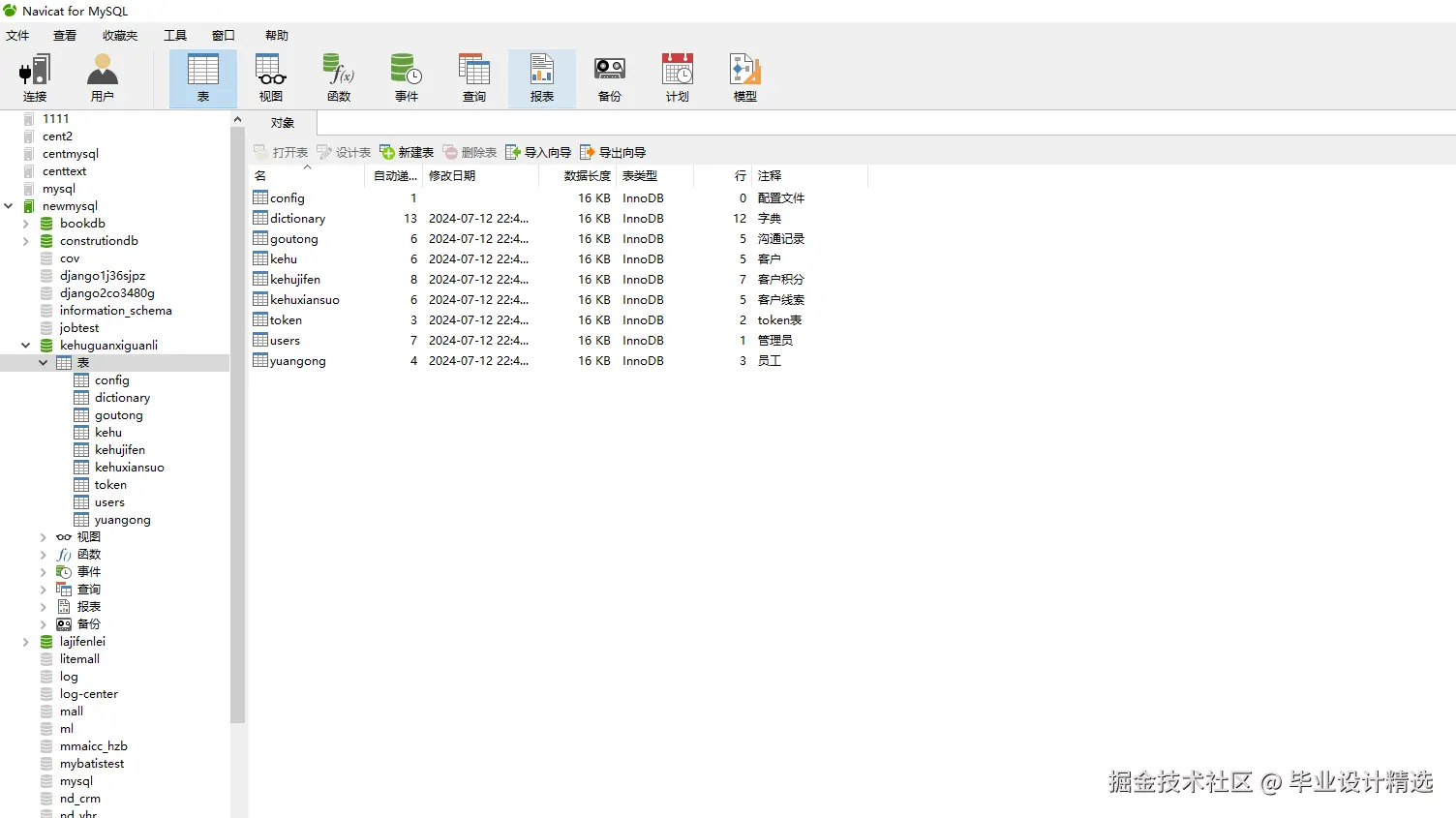Screen dimensions: 1456x818
Task: Select the 1111 connection
Action: click(55, 119)
